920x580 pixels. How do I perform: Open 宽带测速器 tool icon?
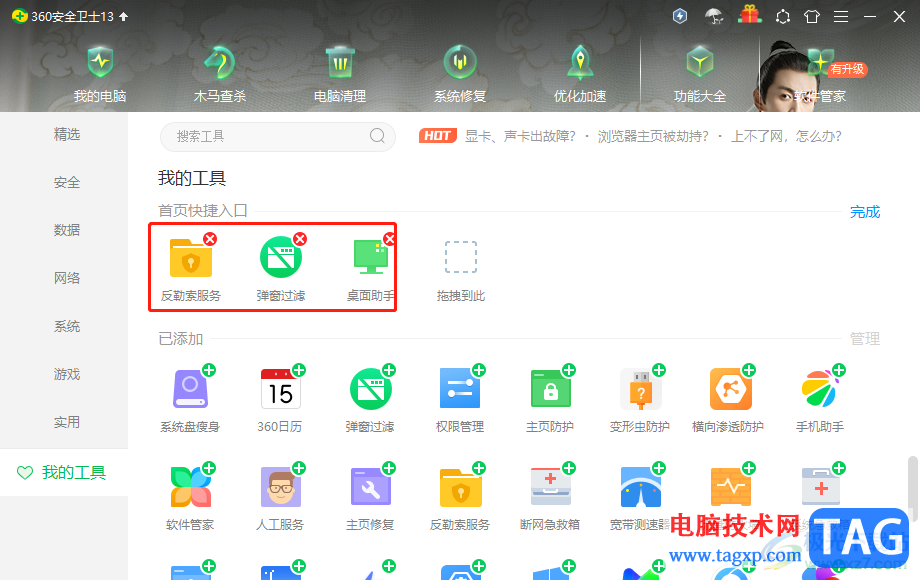pyautogui.click(x=640, y=487)
